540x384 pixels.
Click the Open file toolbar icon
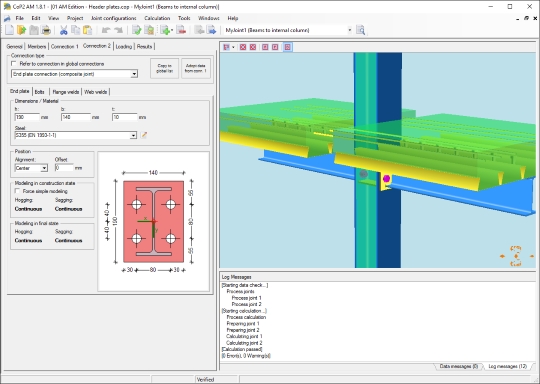[x=22, y=30]
